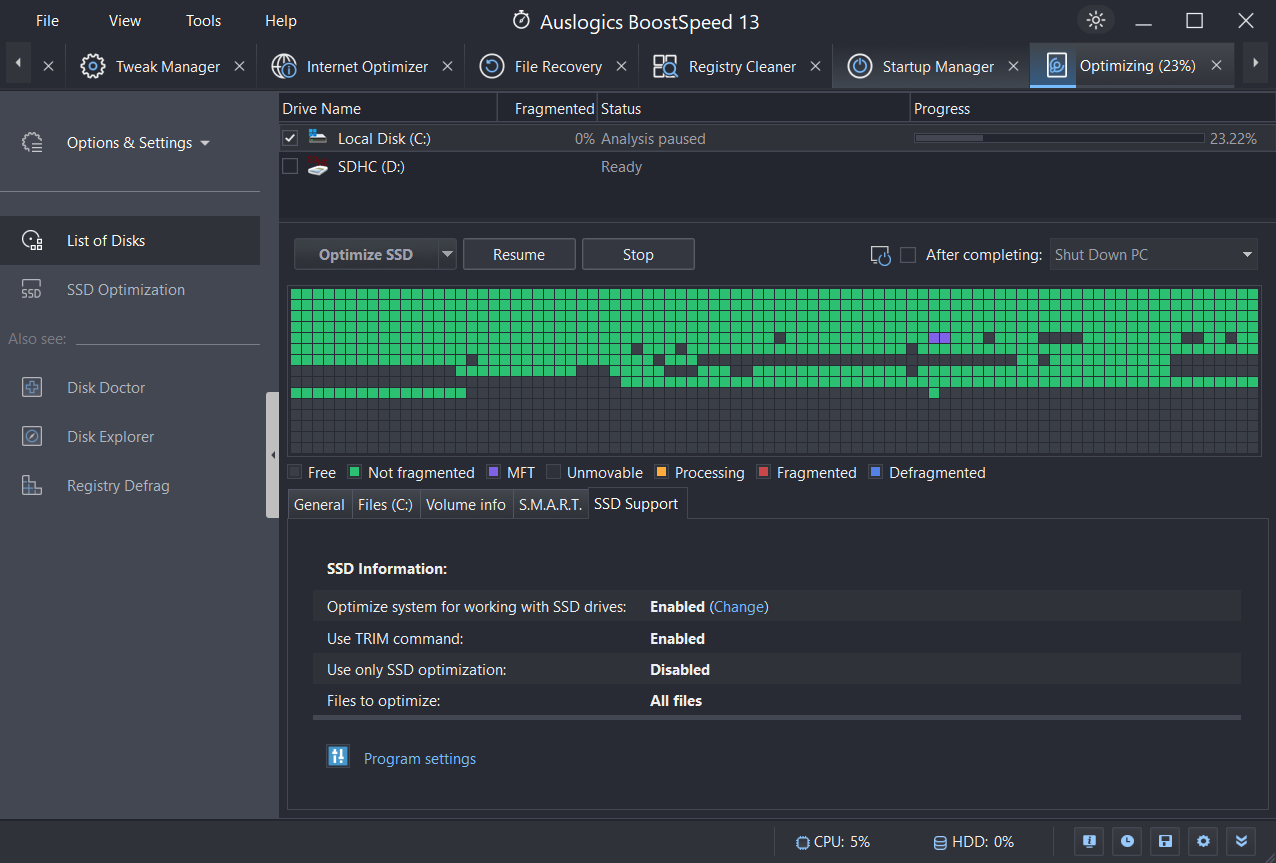Viewport: 1276px width, 863px height.
Task: Close the Startup Manager tab
Action: (x=1013, y=66)
